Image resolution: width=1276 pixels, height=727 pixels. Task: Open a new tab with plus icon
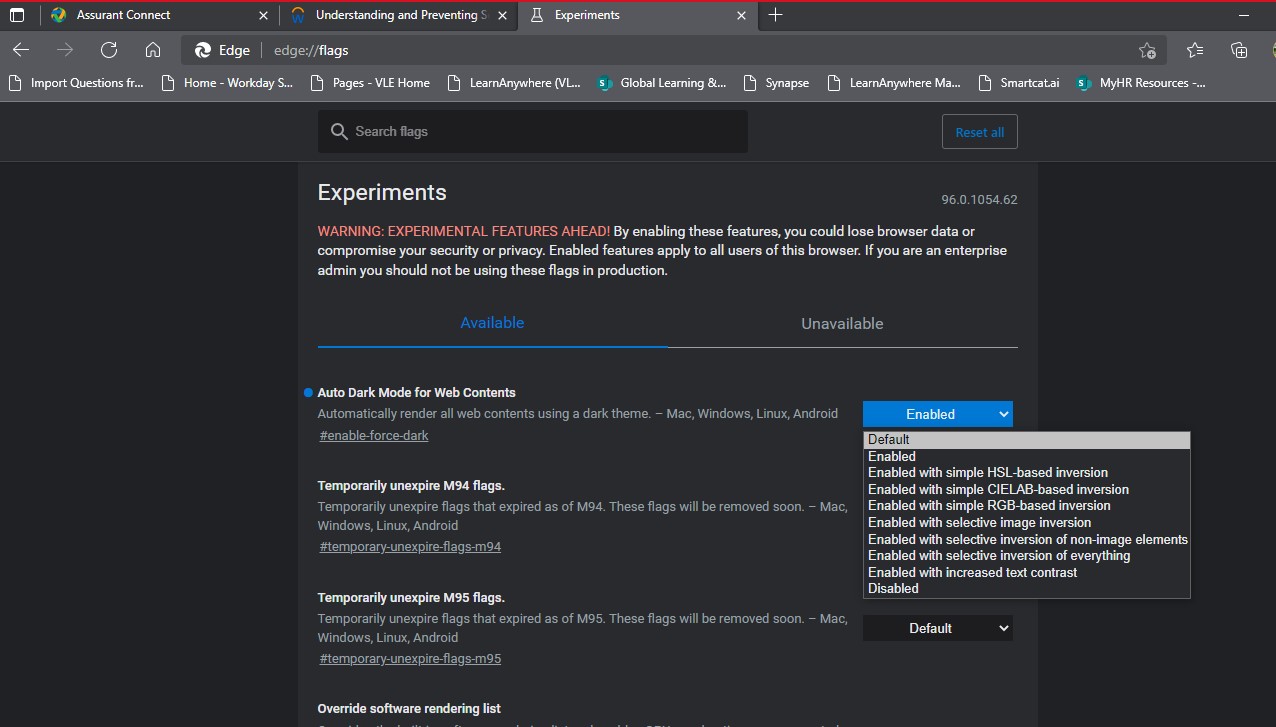coord(776,15)
